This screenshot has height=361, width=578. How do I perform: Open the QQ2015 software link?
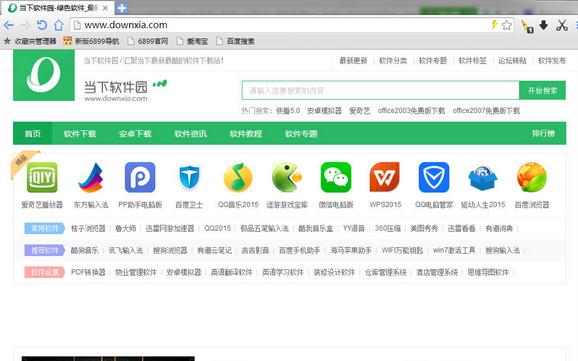[x=217, y=229]
